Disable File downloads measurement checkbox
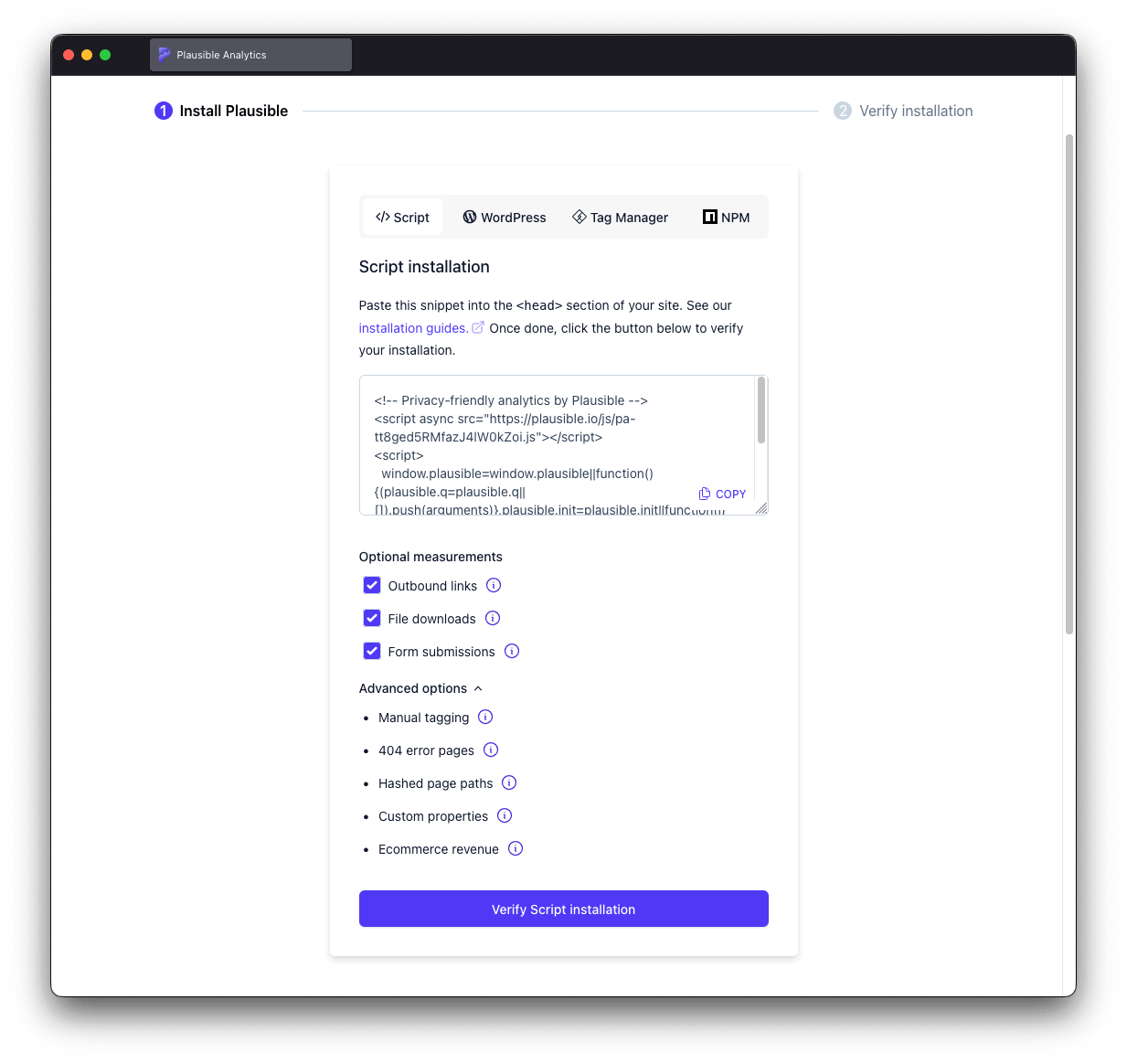Image resolution: width=1127 pixels, height=1064 pixels. tap(372, 618)
